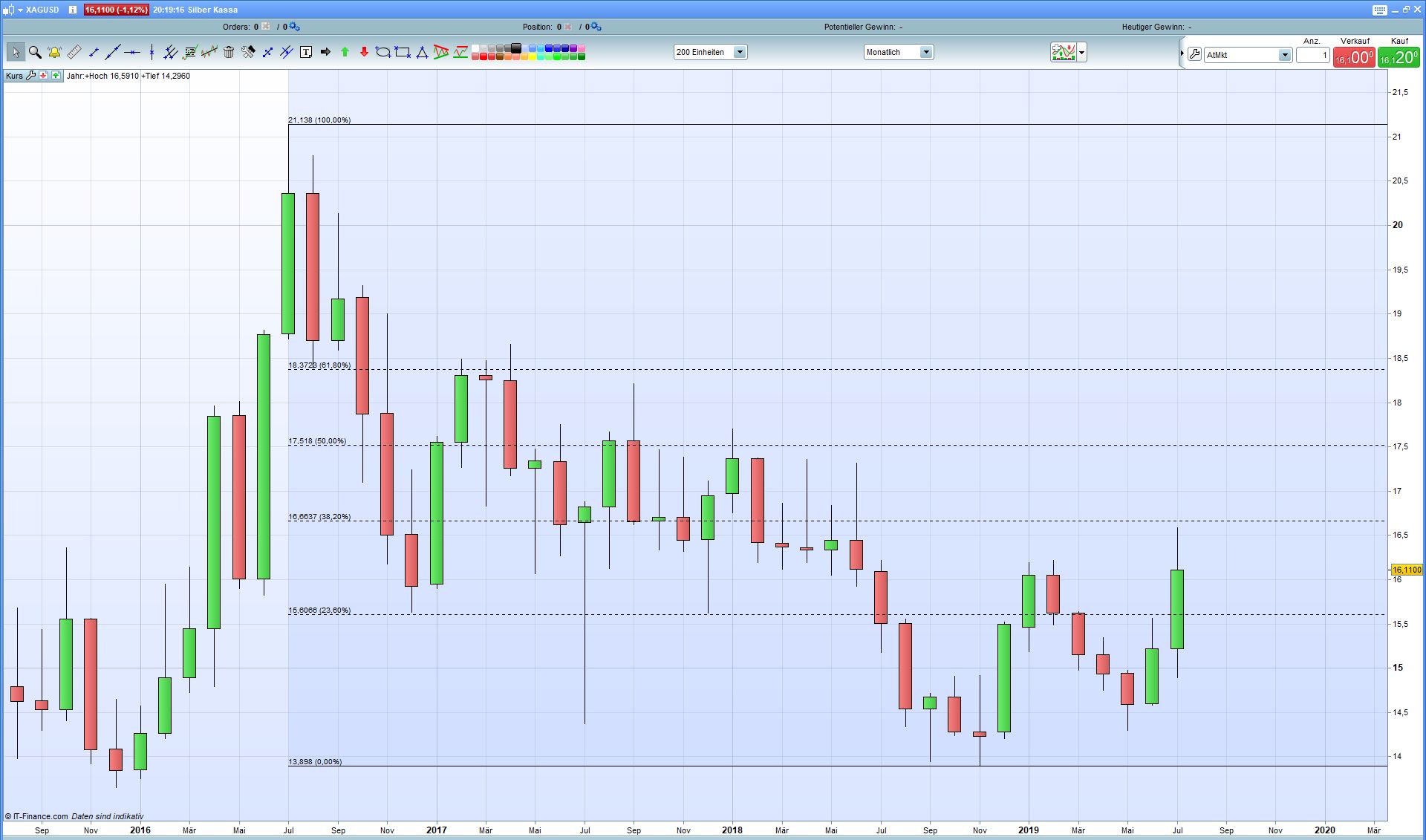Open the 200 Einheiten dropdown
1426x840 pixels.
(739, 52)
